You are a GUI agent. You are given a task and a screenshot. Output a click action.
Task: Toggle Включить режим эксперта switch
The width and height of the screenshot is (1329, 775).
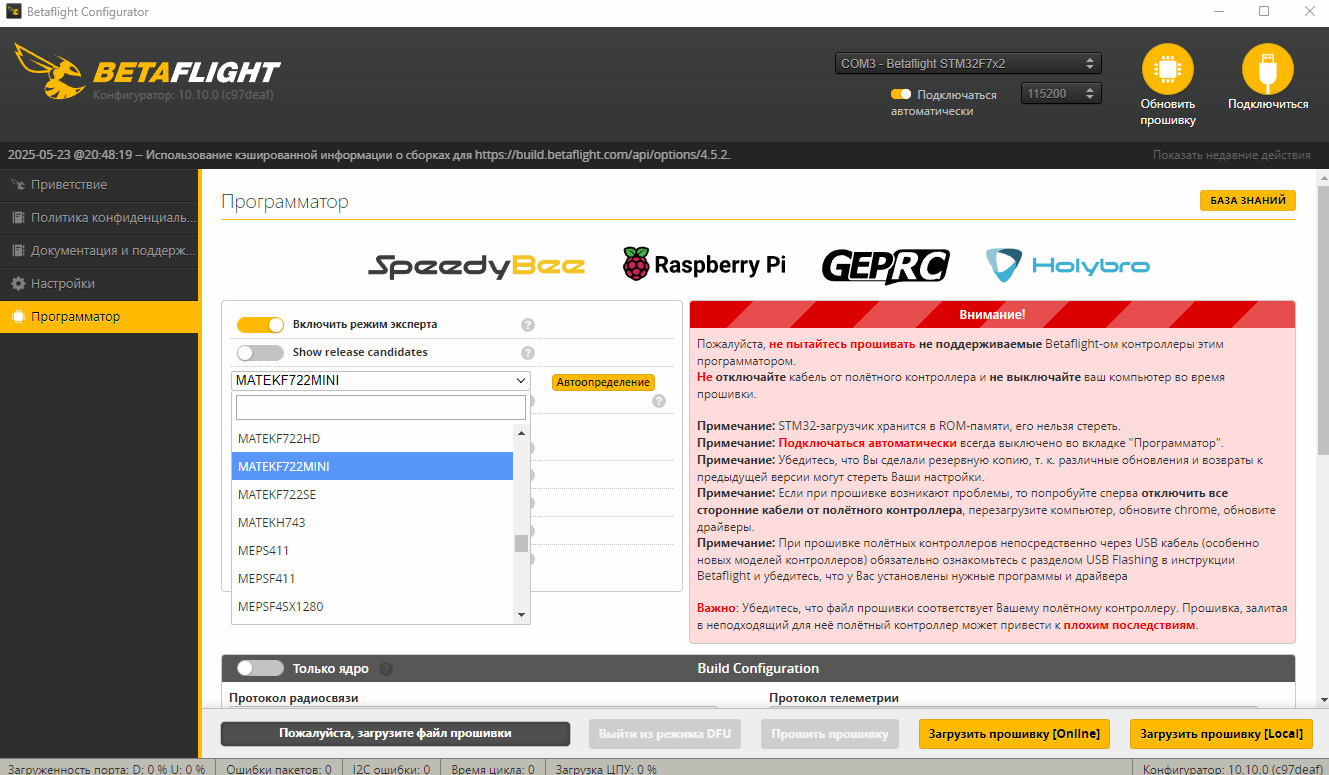(x=261, y=325)
